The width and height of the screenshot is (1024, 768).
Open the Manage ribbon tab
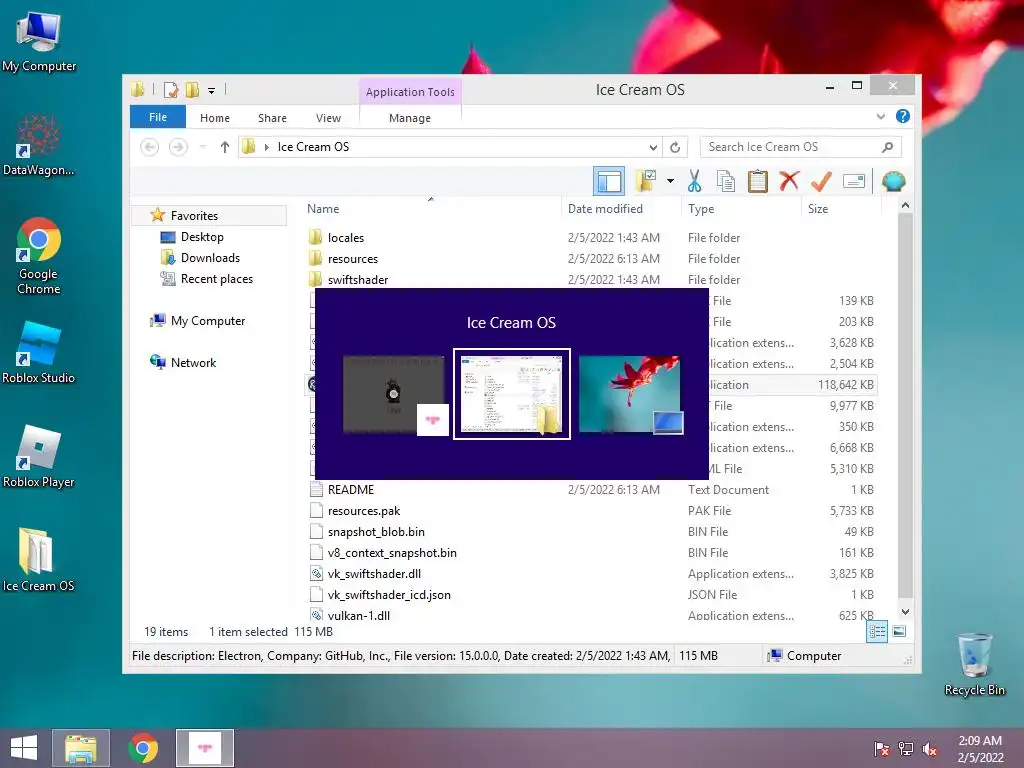click(409, 118)
